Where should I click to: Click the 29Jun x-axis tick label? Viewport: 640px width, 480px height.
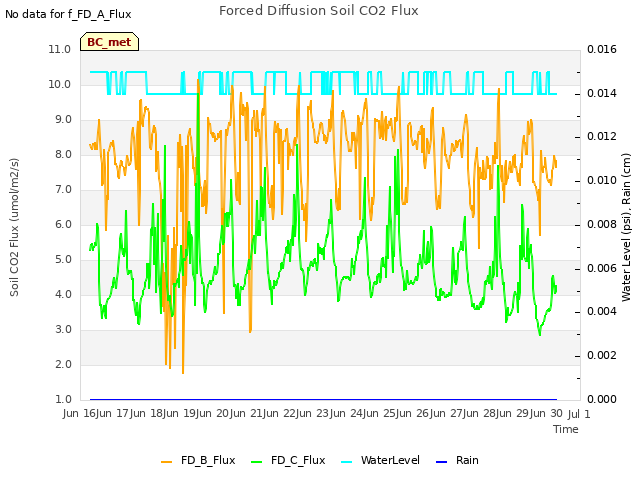pos(531,413)
